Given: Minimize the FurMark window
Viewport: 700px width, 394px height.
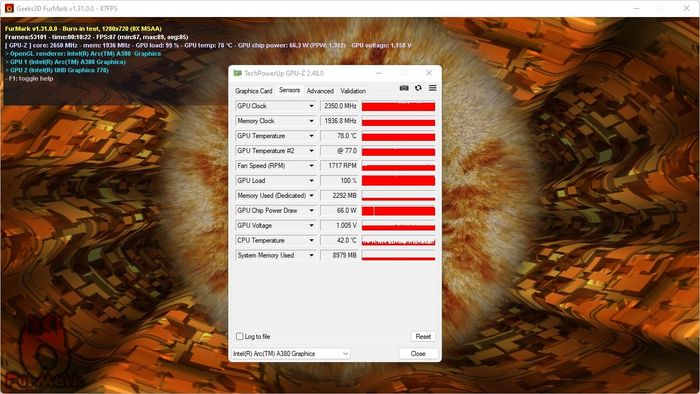Looking at the screenshot, I should click(637, 8).
